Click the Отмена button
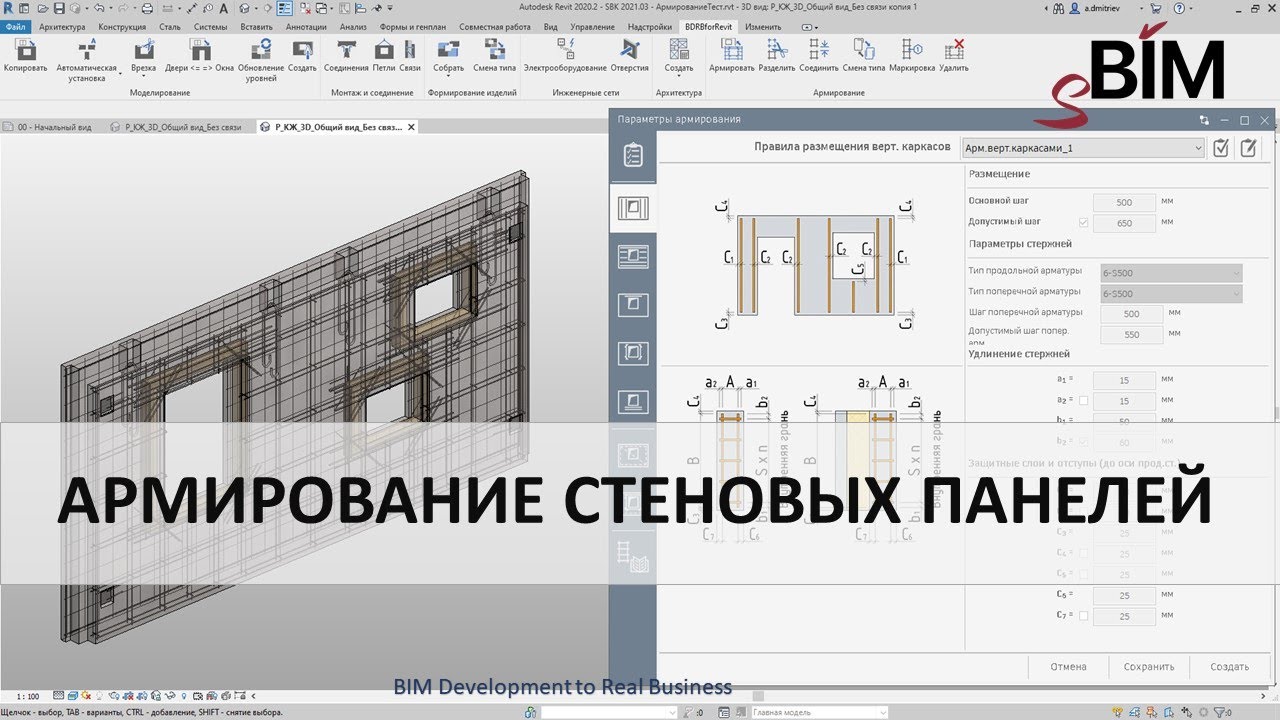The image size is (1280, 720). pos(1068,667)
